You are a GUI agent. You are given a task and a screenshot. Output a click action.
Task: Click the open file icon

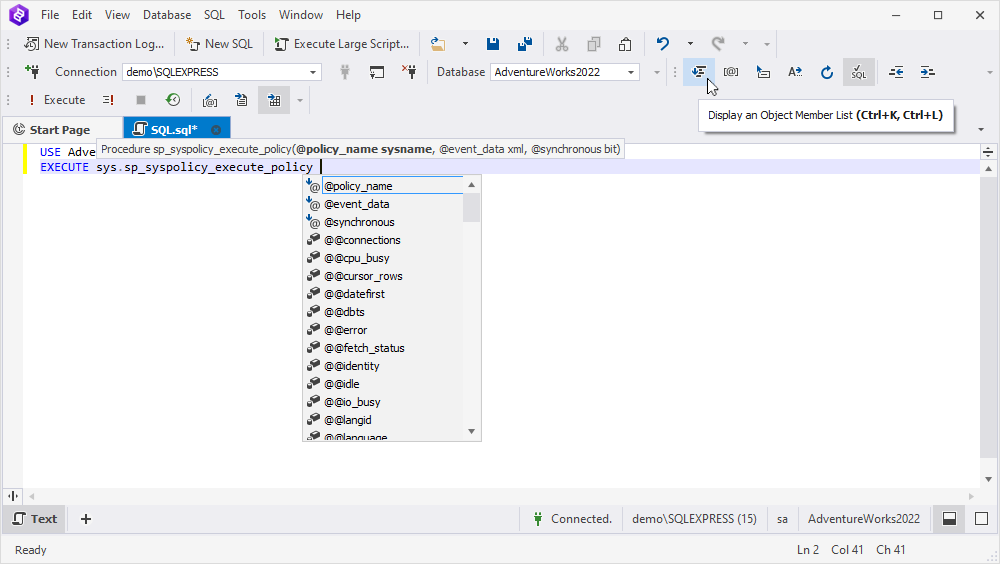click(438, 44)
